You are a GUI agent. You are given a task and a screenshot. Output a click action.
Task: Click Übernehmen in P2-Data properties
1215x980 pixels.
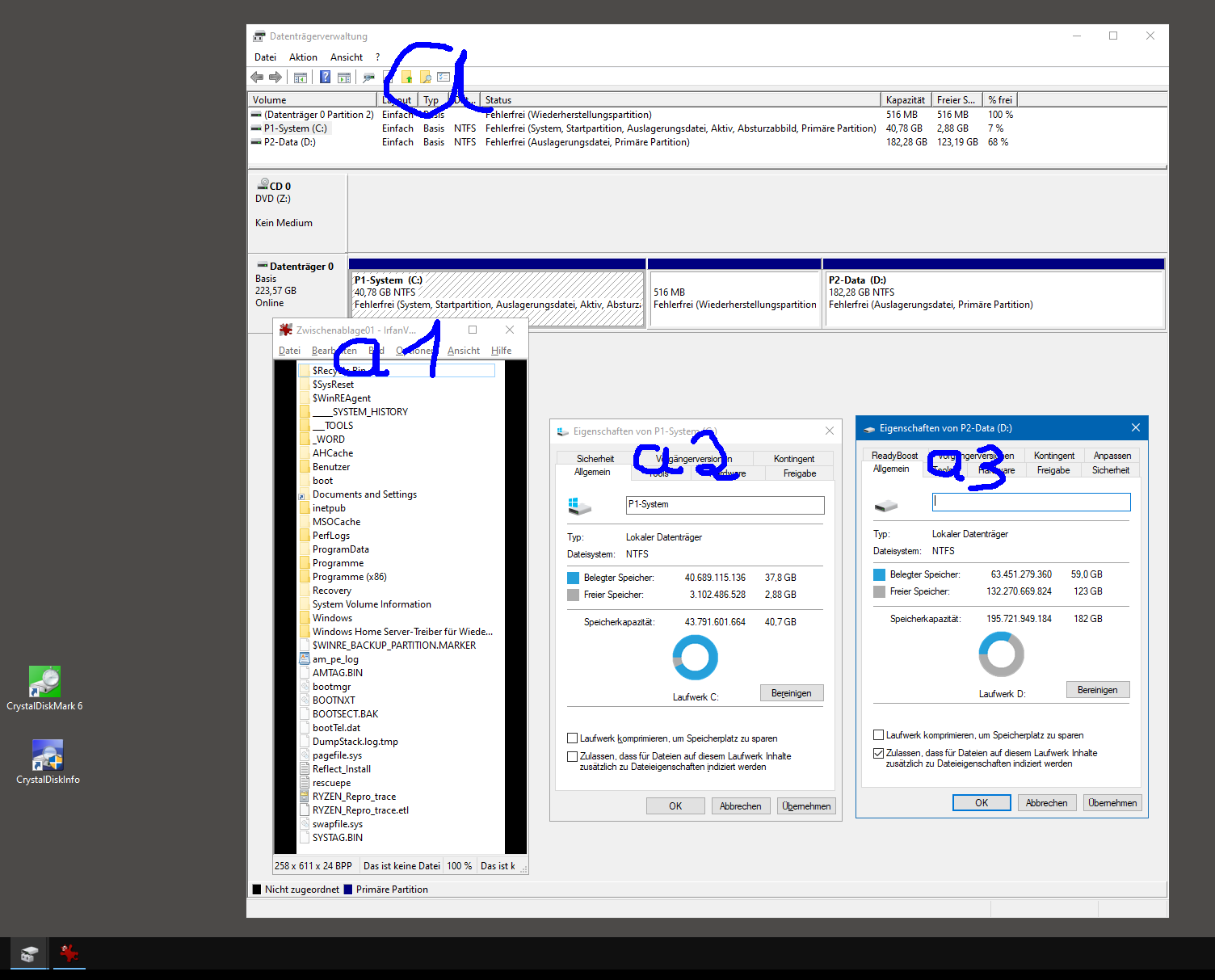[1112, 803]
